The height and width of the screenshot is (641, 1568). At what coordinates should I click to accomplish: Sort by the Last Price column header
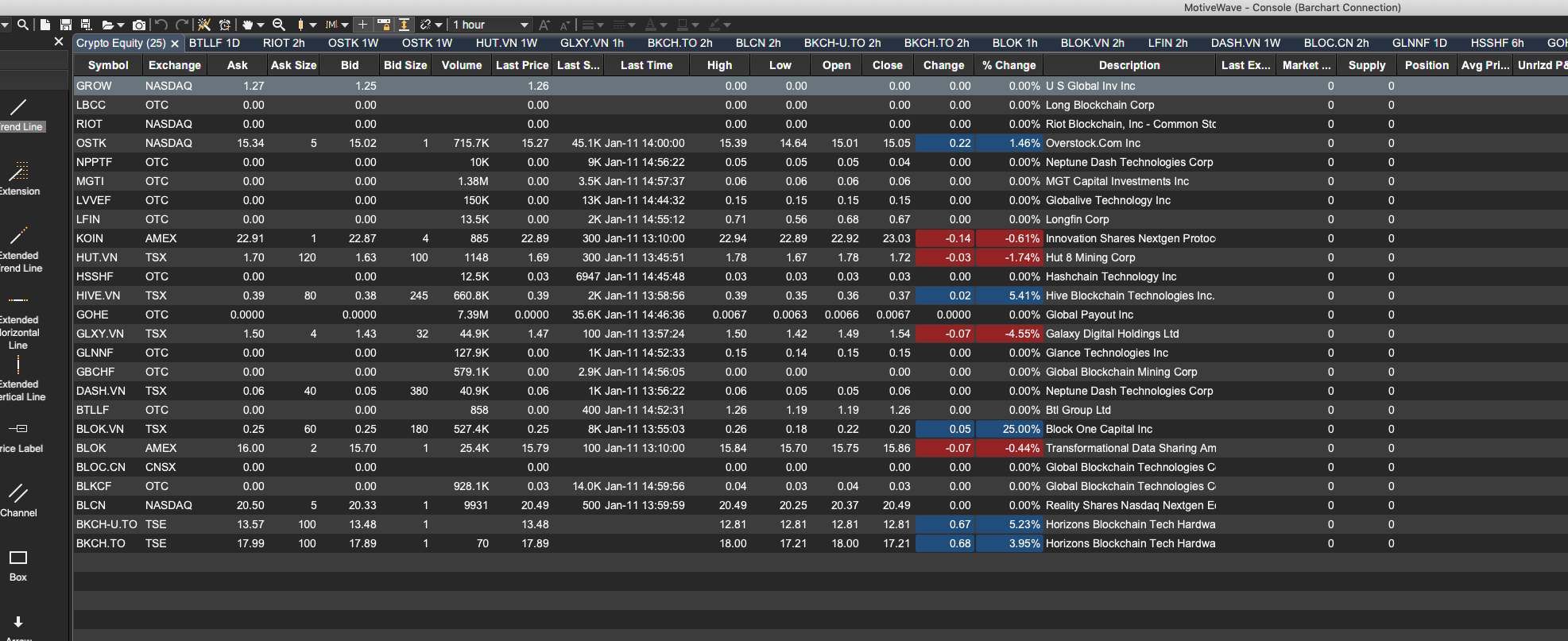point(522,65)
